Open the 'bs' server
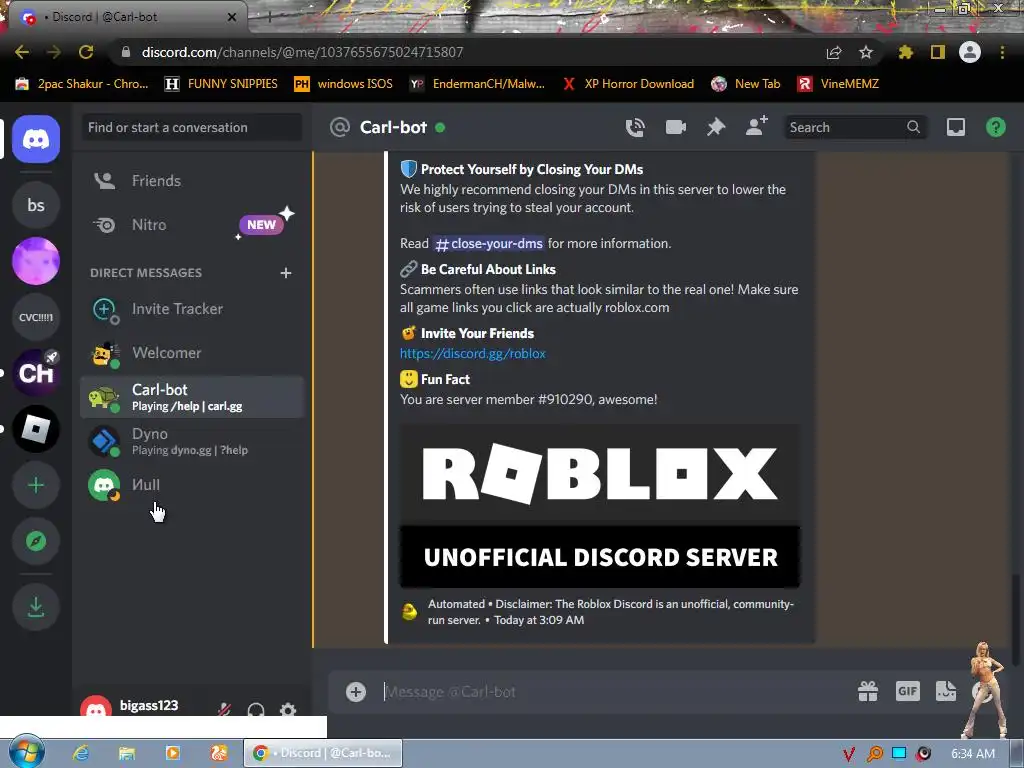Image resolution: width=1024 pixels, height=768 pixels. pyautogui.click(x=36, y=205)
